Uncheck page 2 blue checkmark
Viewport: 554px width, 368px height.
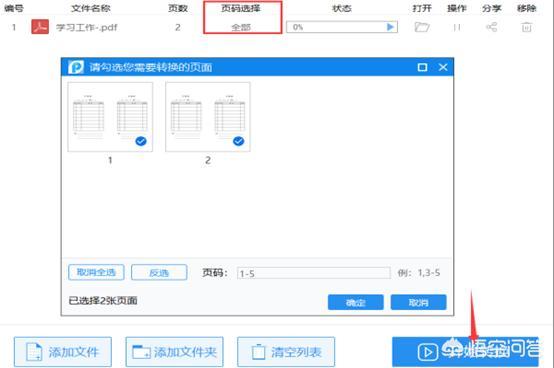(238, 141)
